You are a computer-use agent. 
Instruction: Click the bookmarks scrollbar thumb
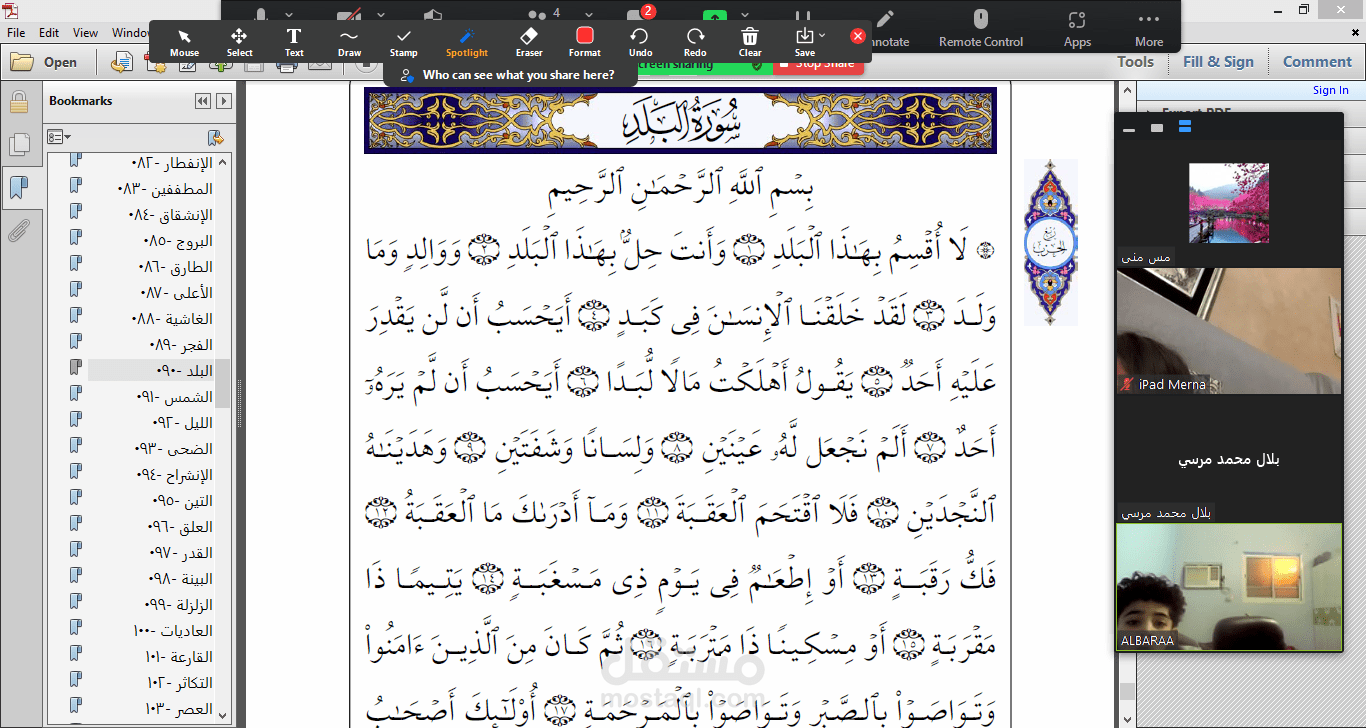pyautogui.click(x=223, y=383)
